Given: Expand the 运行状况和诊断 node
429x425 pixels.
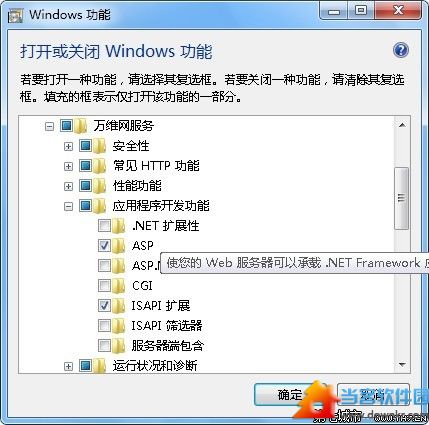Looking at the screenshot, I should click(x=68, y=367).
